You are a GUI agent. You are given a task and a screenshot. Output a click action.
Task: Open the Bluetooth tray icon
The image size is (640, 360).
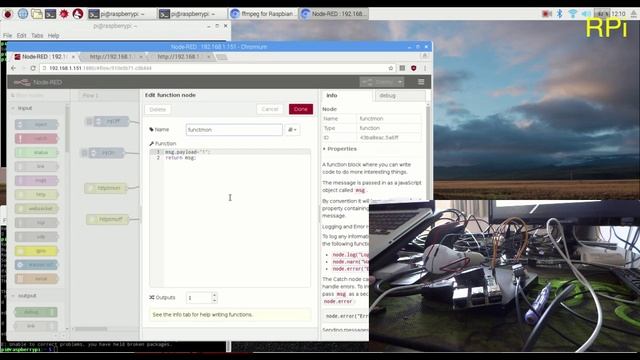(x=560, y=14)
